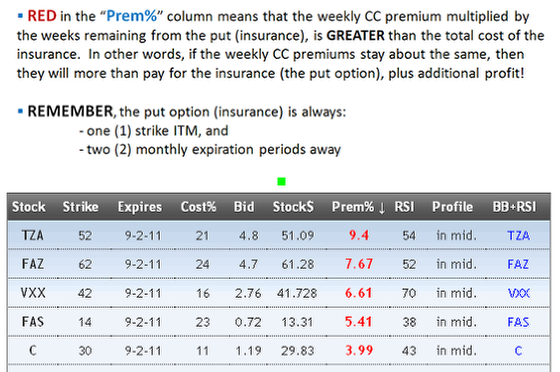Click the sort arrow next to Prem%
This screenshot has height=372, width=560.
tap(382, 207)
